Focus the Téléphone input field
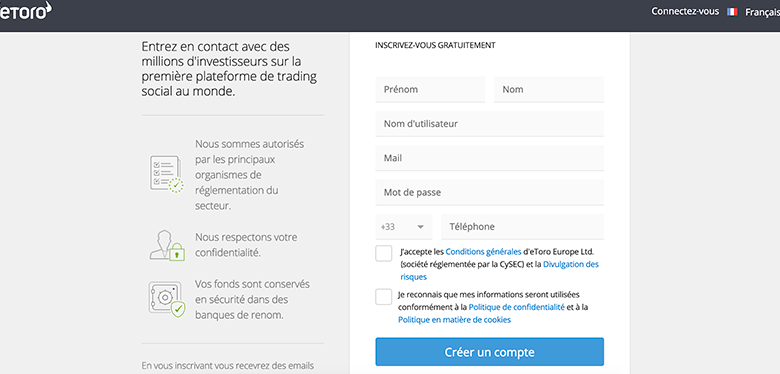Viewport: 780px width, 374px height. coord(522,227)
